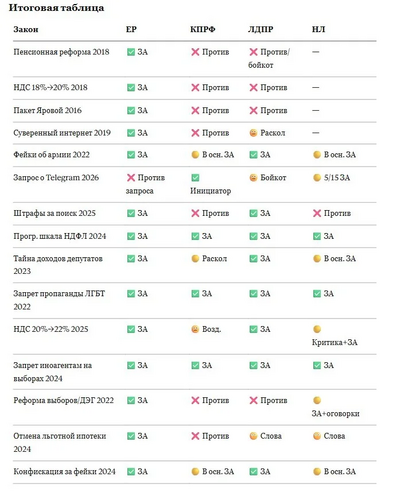Viewport: 400px width, 492px height.
Task: Click the Итоговая таблица heading
Action: 56,8
